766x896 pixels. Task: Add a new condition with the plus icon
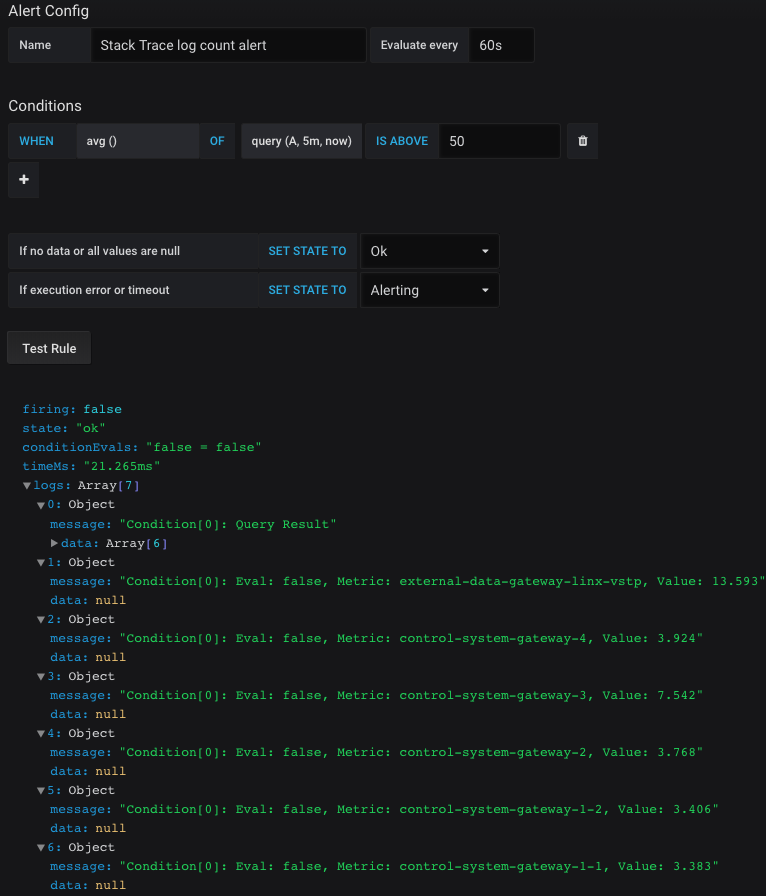pyautogui.click(x=23, y=180)
